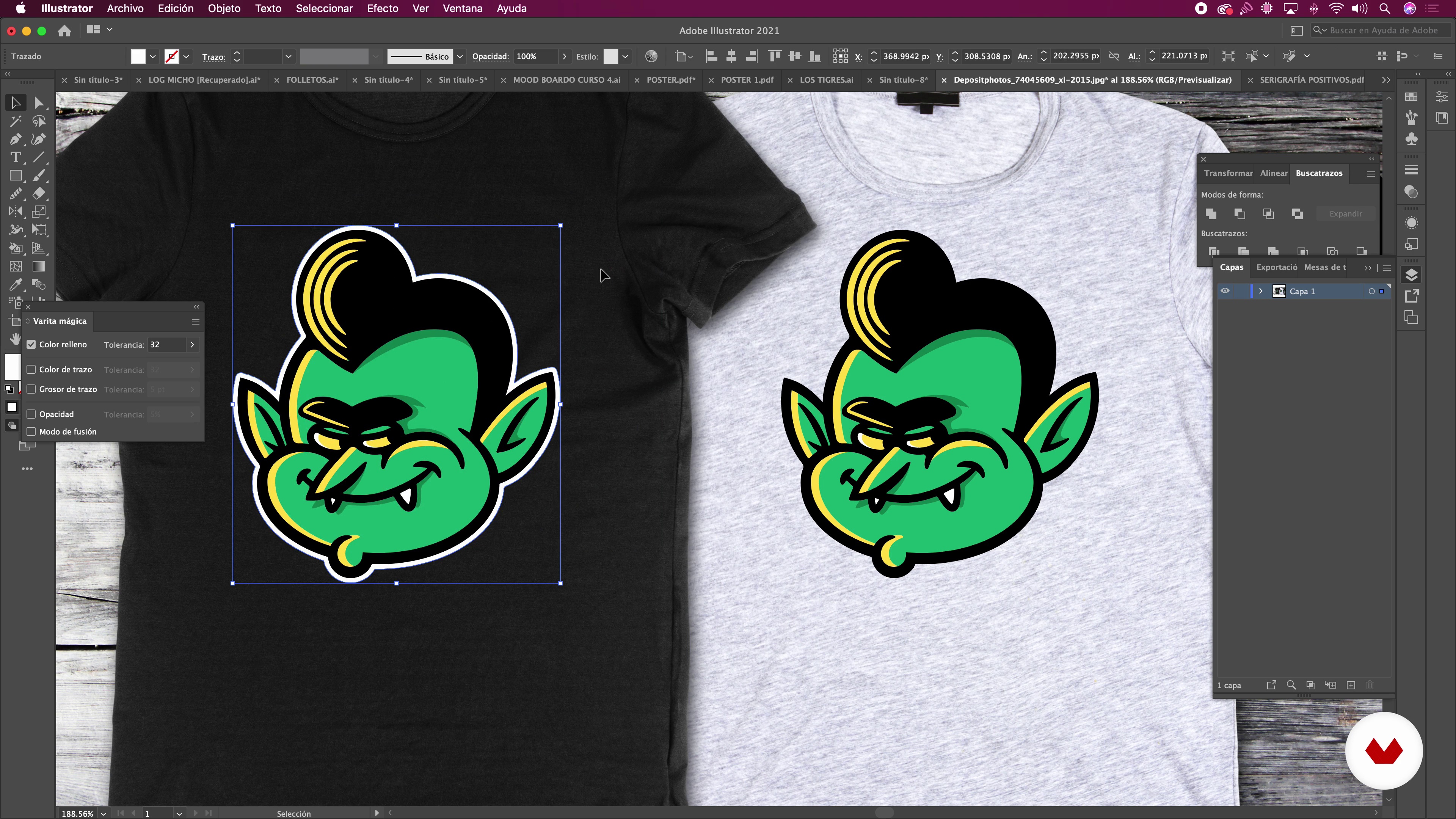Hide Capa 1 with eye icon
The height and width of the screenshot is (819, 1456).
point(1225,291)
